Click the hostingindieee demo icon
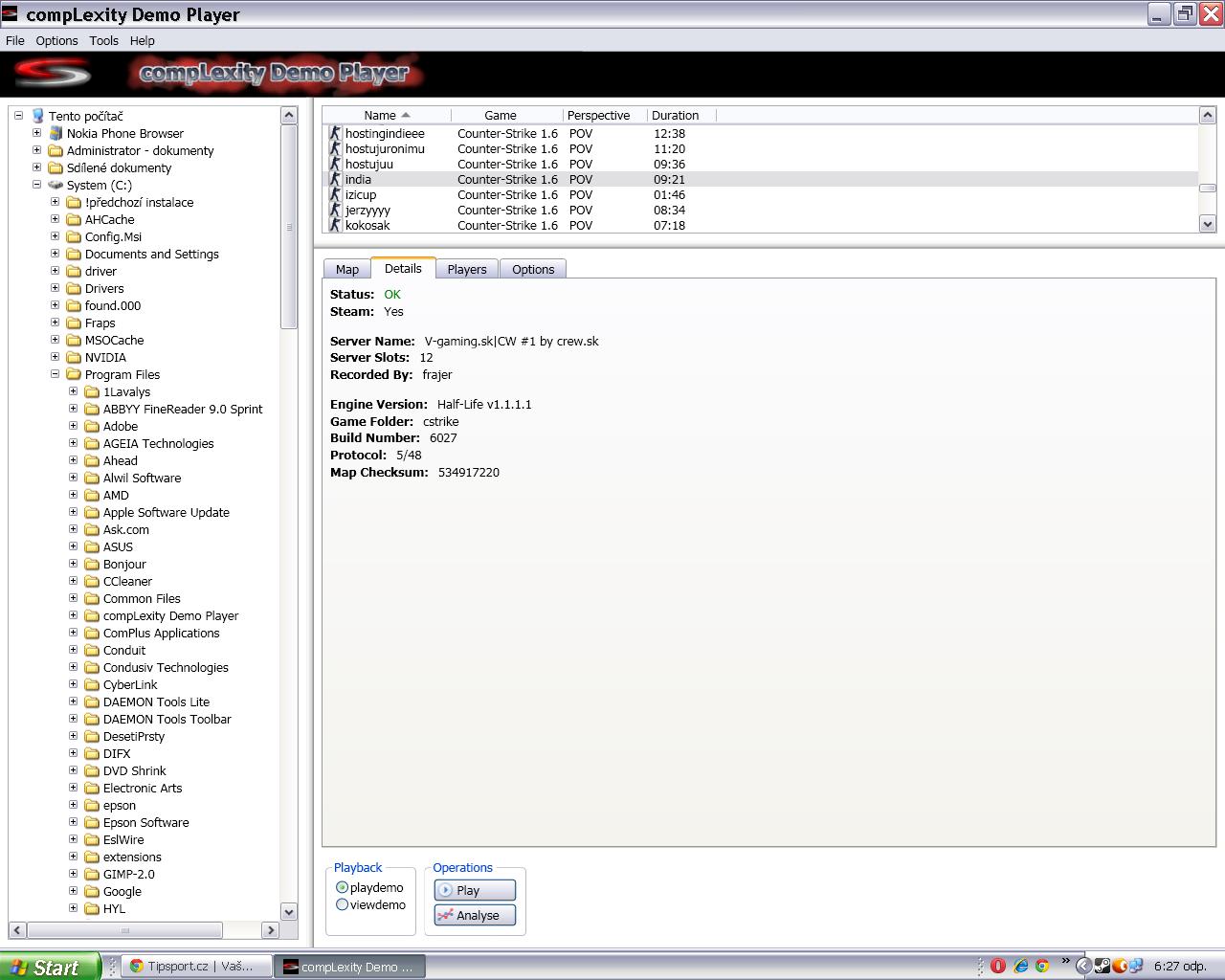The width and height of the screenshot is (1225, 980). point(335,133)
